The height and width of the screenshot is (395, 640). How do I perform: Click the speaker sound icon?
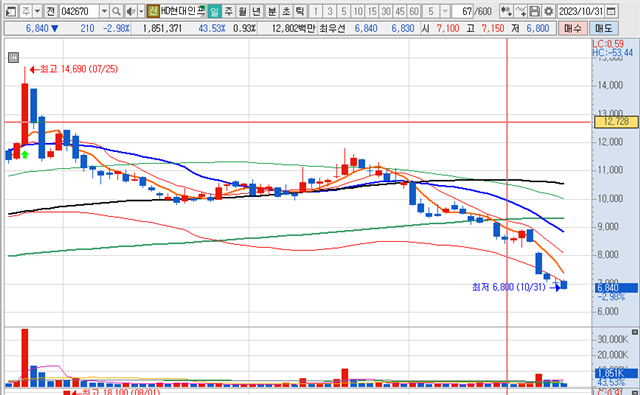(131, 11)
